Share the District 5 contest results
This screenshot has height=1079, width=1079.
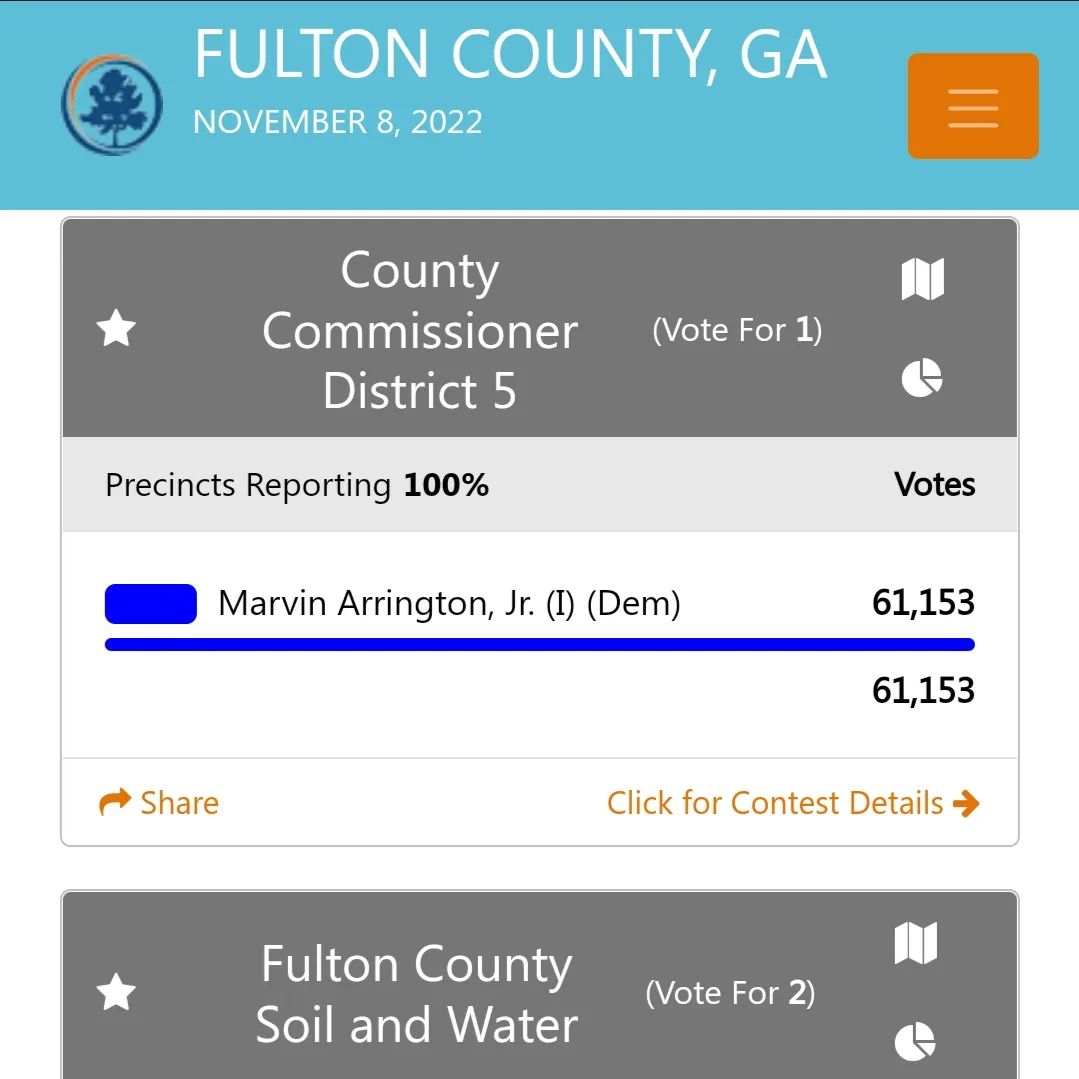tap(159, 802)
